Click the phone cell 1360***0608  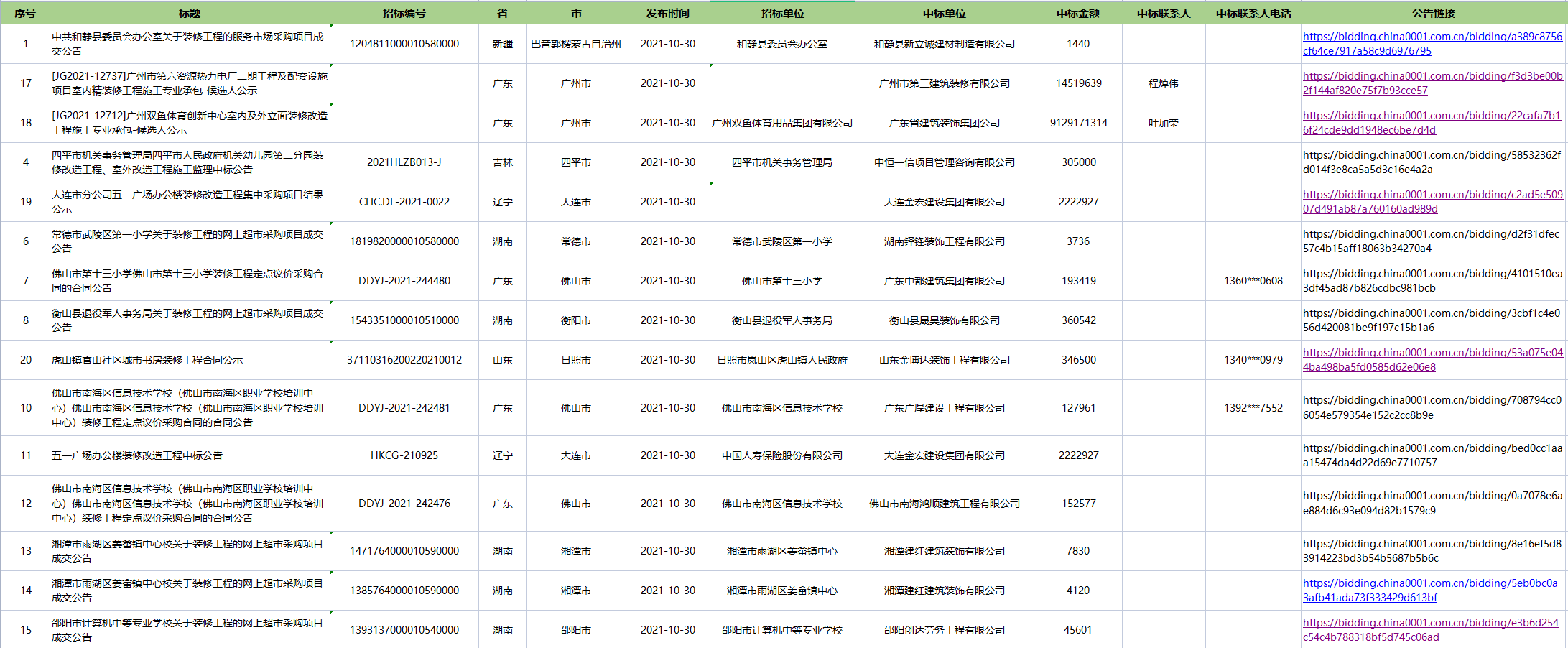pyautogui.click(x=1253, y=281)
